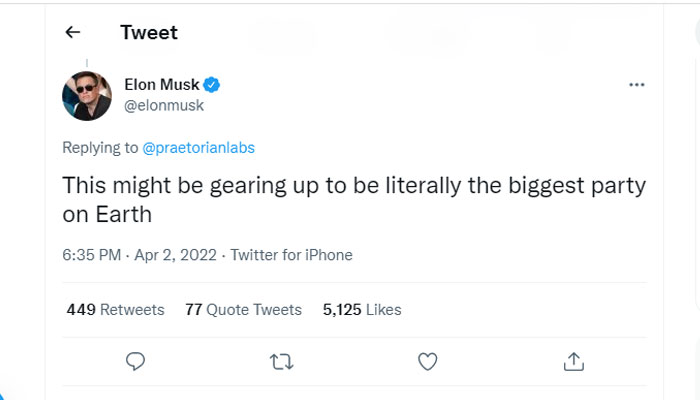Open the @praetorianlabs mention link

pos(199,147)
